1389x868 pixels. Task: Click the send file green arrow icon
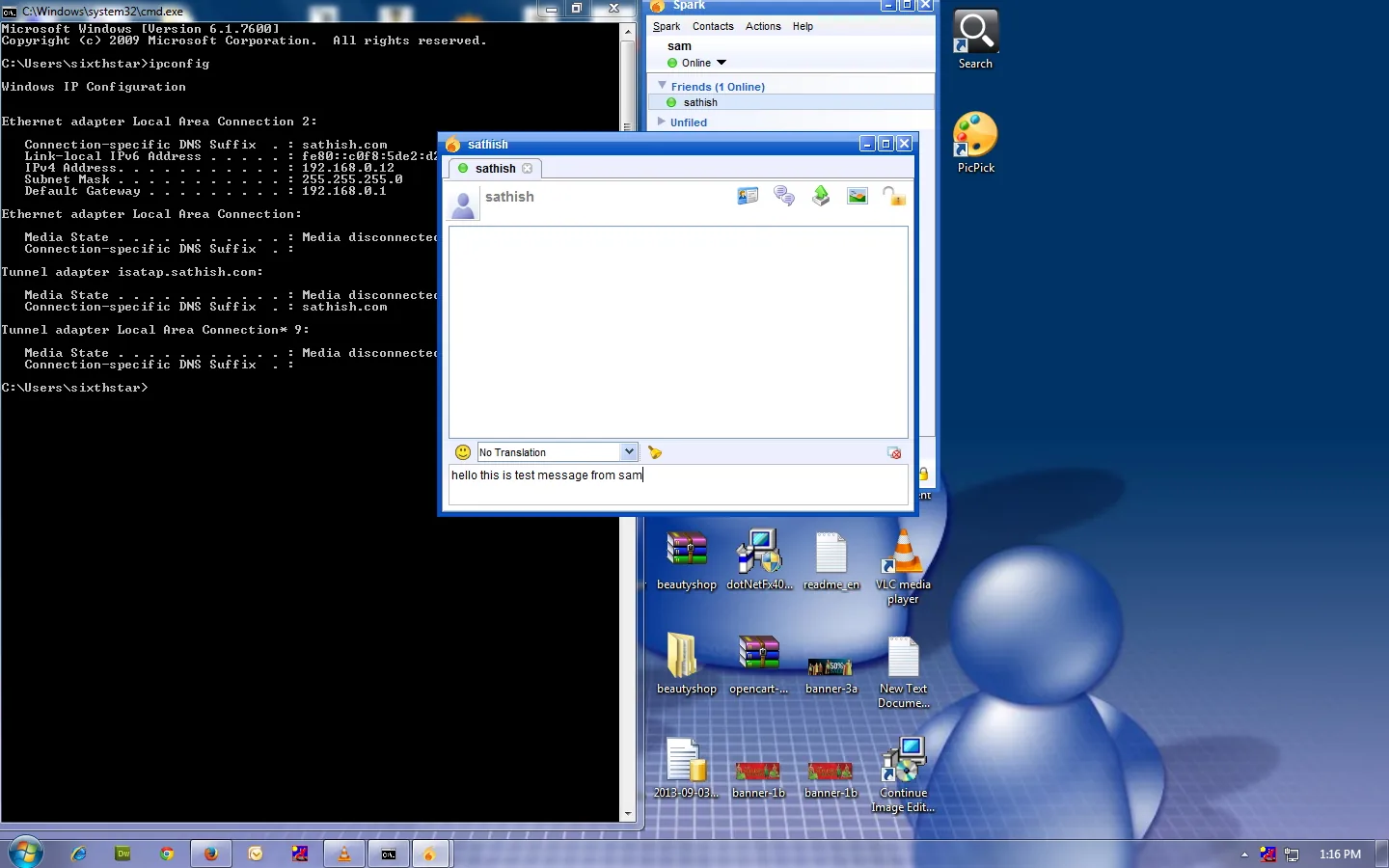pyautogui.click(x=821, y=197)
